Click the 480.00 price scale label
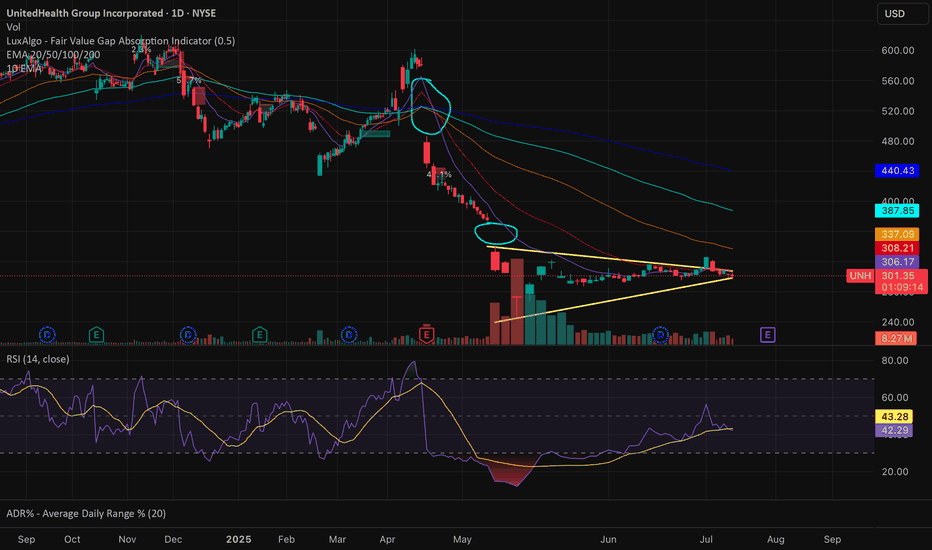 (x=898, y=142)
